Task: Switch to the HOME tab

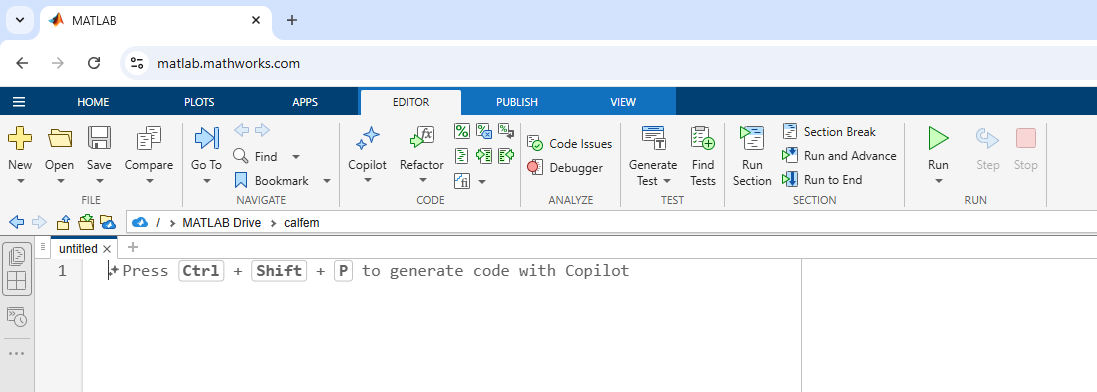Action: click(93, 102)
